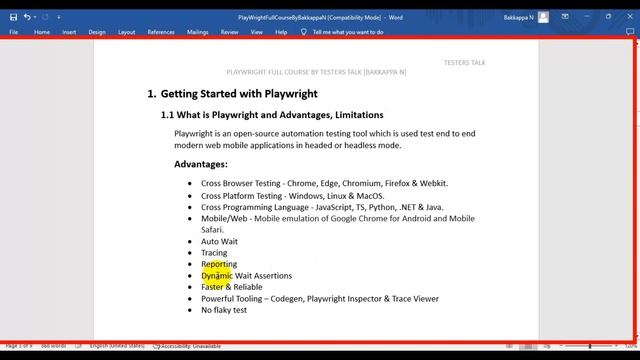The height and width of the screenshot is (360, 640).
Task: Click the zoom percentage in status bar
Action: (x=631, y=346)
